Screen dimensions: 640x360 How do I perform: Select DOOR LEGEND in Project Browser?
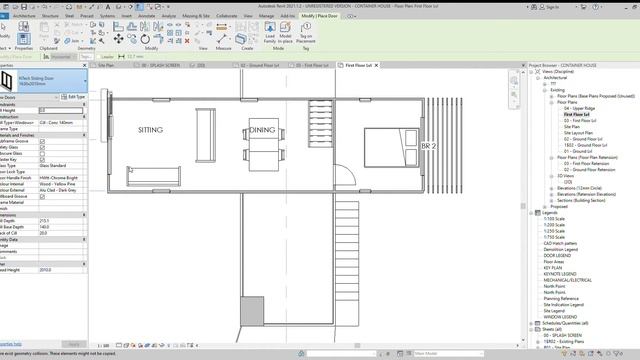point(557,256)
